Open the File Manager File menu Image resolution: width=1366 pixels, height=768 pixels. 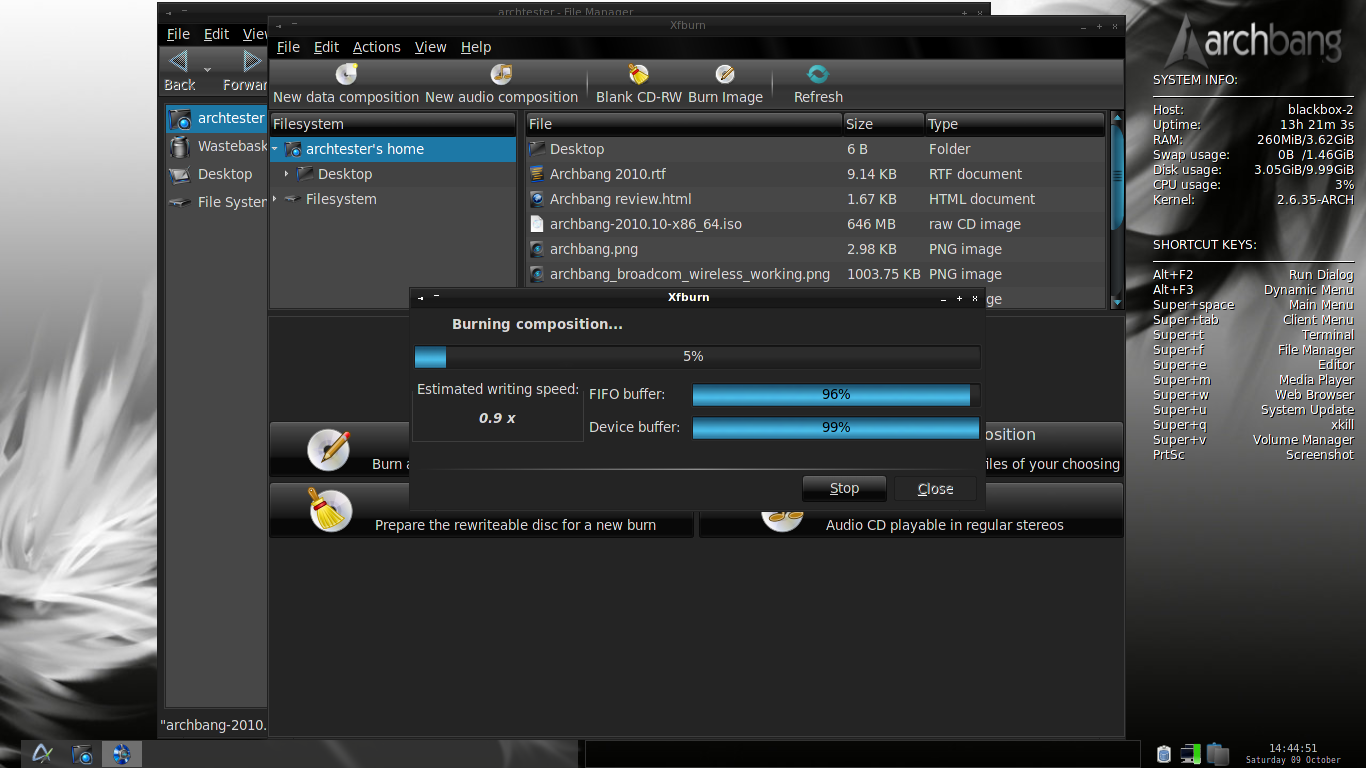coord(178,34)
